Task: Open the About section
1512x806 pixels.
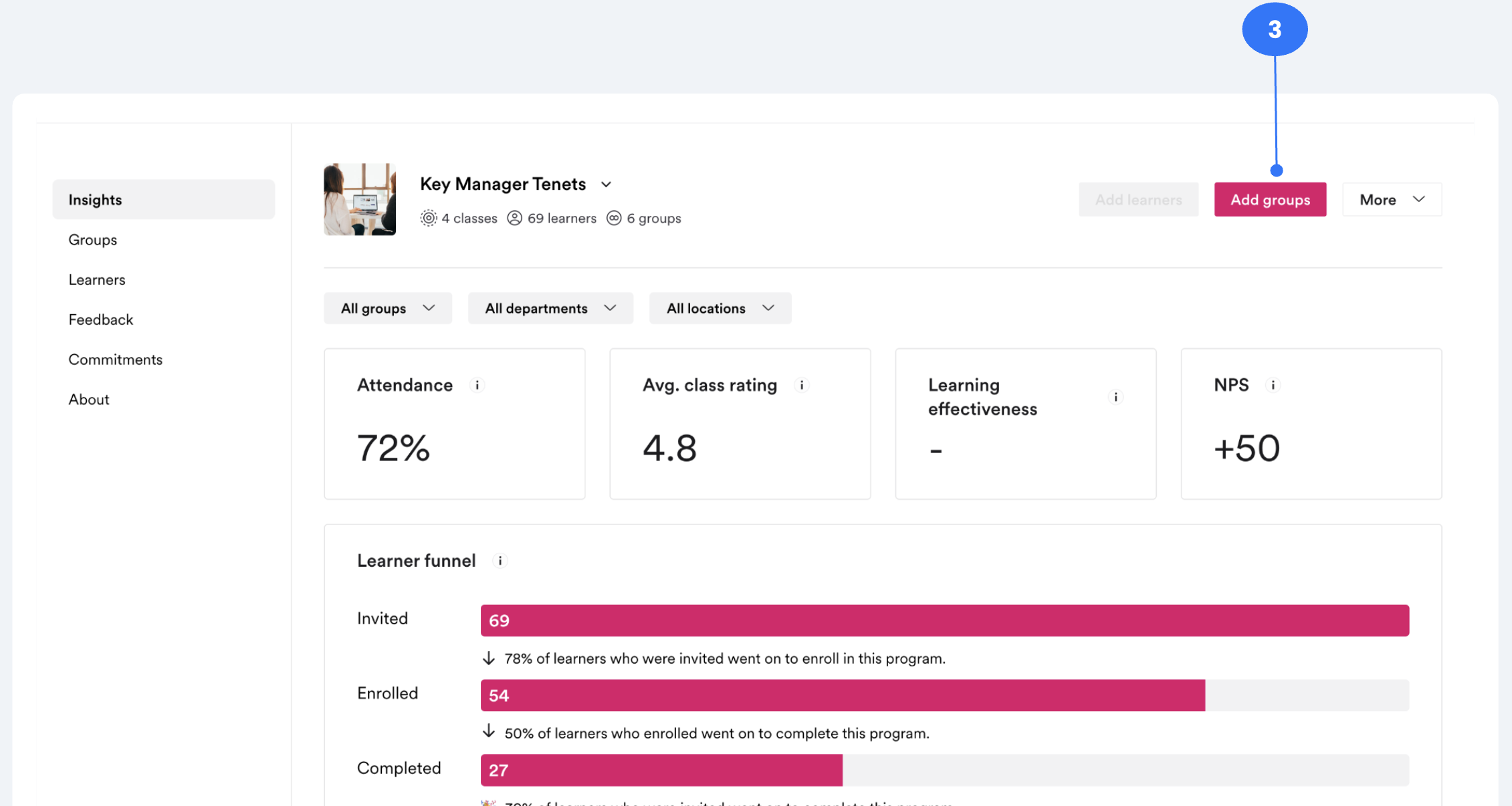Action: 89,400
